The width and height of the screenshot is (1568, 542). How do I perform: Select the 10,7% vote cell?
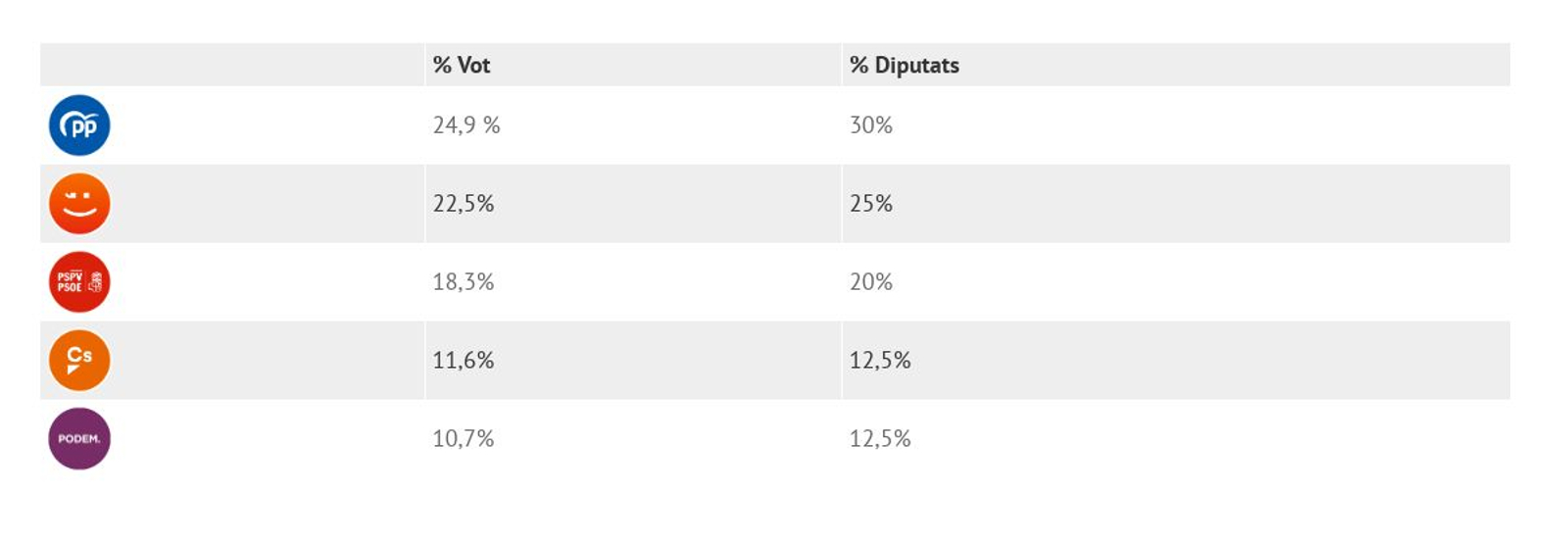pos(464,439)
